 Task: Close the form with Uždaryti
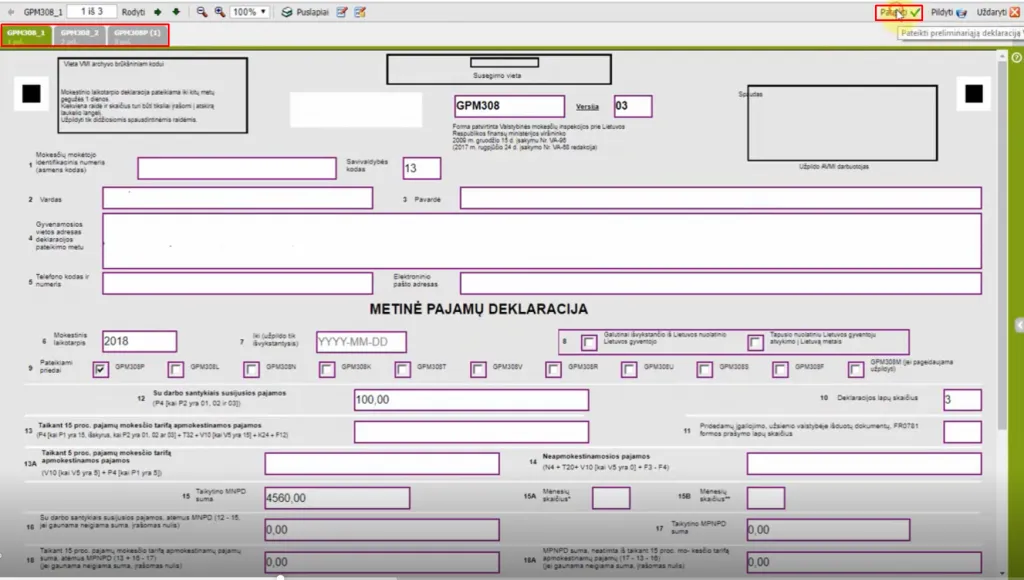point(997,12)
